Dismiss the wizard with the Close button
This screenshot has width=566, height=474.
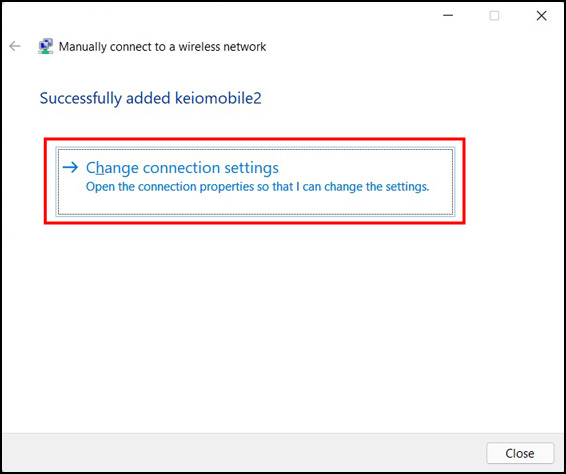520,453
